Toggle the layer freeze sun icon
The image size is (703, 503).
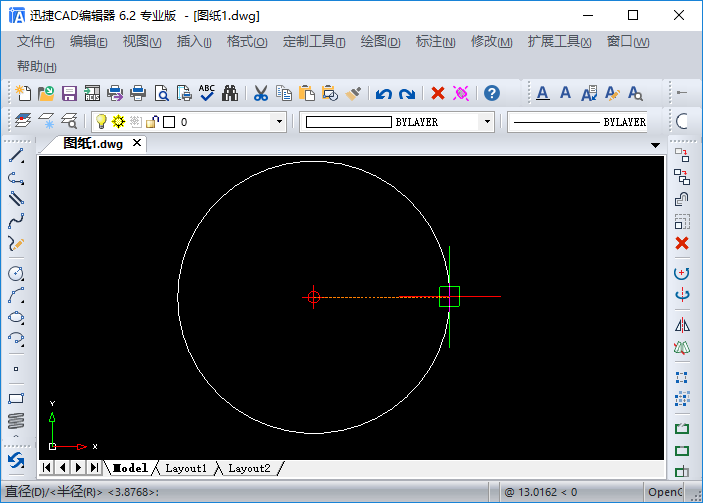[x=118, y=121]
